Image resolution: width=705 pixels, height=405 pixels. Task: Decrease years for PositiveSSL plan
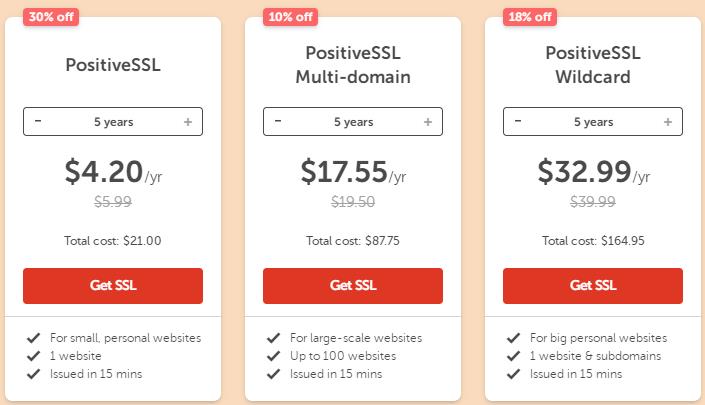38,122
